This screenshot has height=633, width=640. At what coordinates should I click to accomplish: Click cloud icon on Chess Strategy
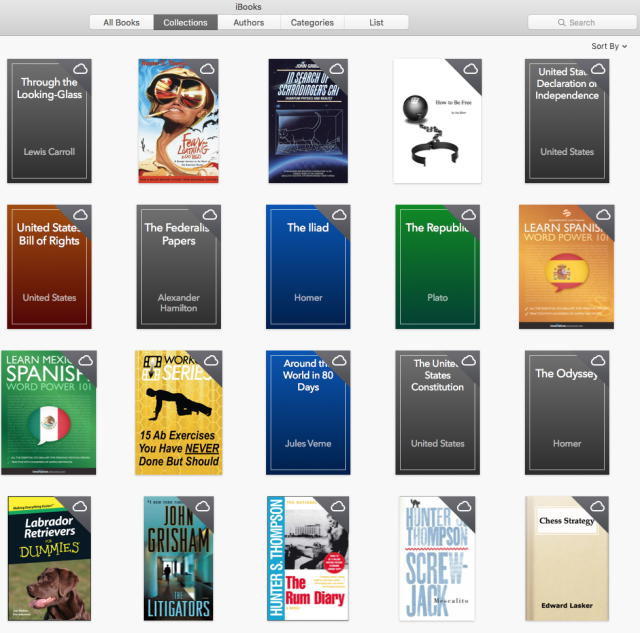[598, 506]
